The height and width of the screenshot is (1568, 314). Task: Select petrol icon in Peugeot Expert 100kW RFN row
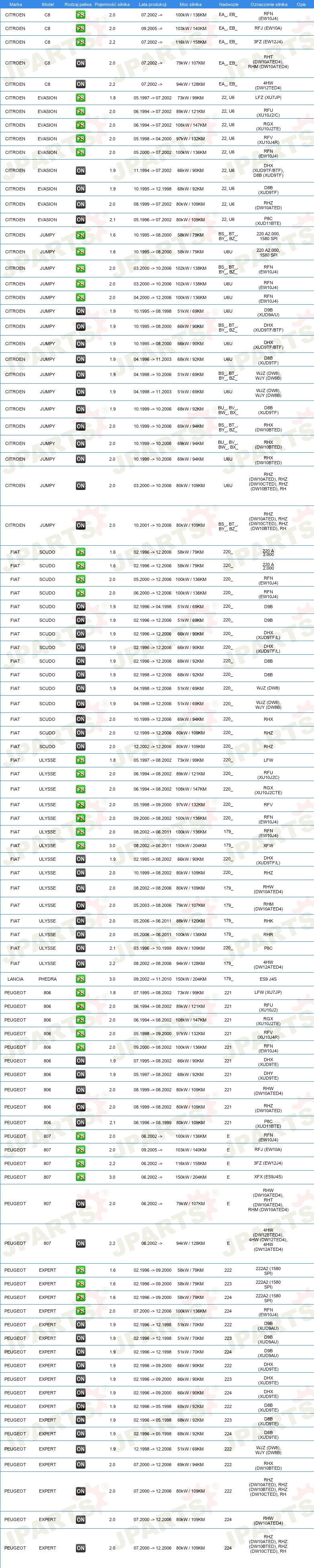click(80, 1311)
